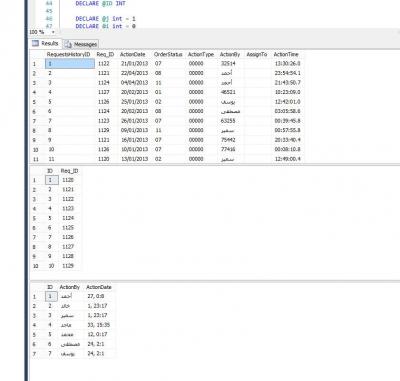The width and height of the screenshot is (400, 381).
Task: Click the ActionDate header in first grid
Action: click(x=132, y=54)
